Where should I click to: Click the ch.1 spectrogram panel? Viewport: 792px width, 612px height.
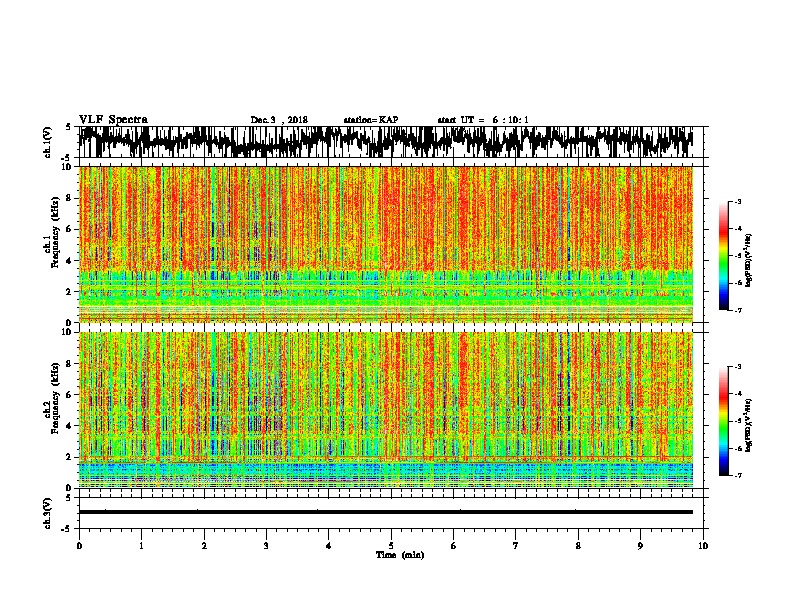pyautogui.click(x=386, y=244)
